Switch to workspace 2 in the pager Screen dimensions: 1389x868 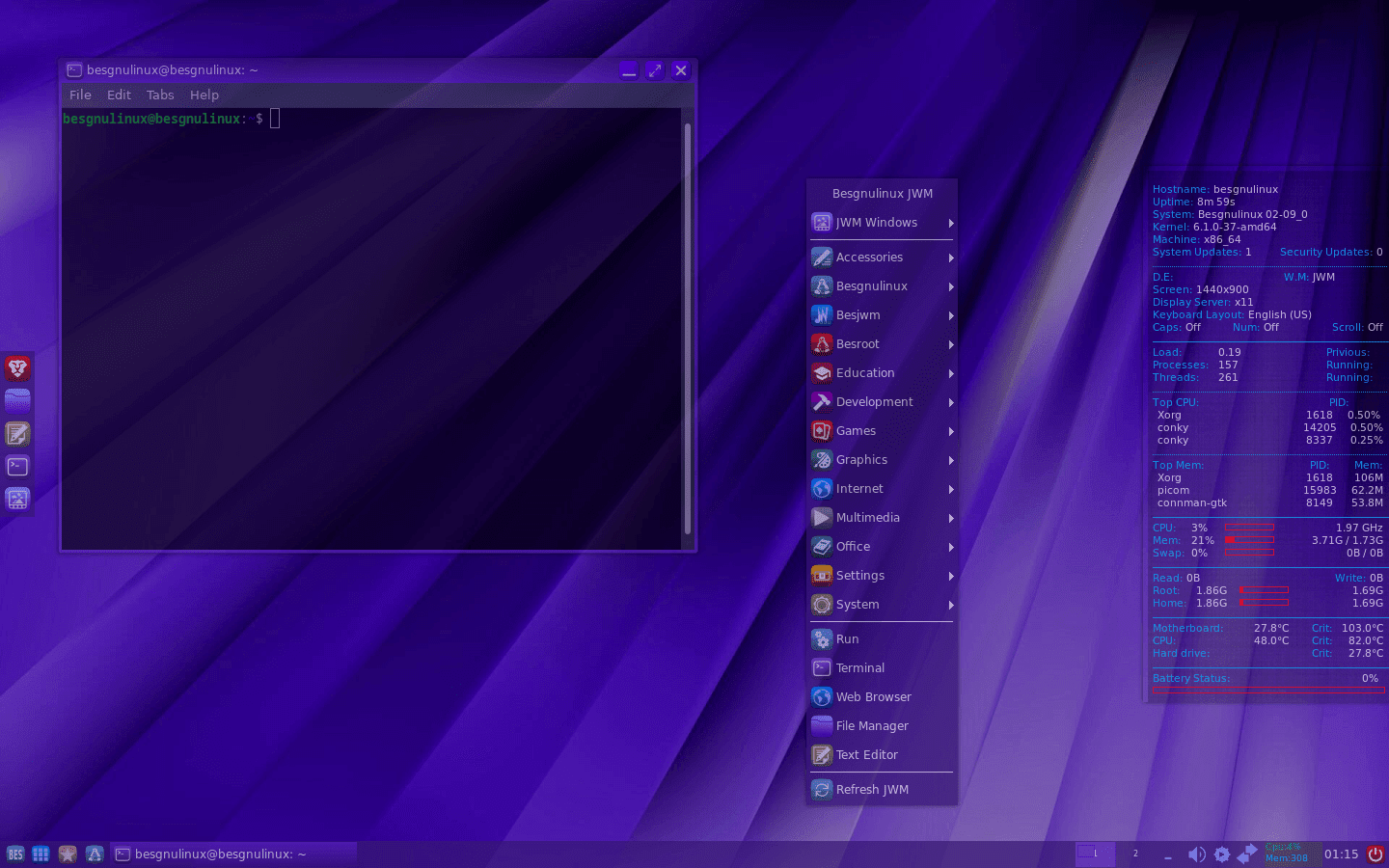click(1136, 854)
